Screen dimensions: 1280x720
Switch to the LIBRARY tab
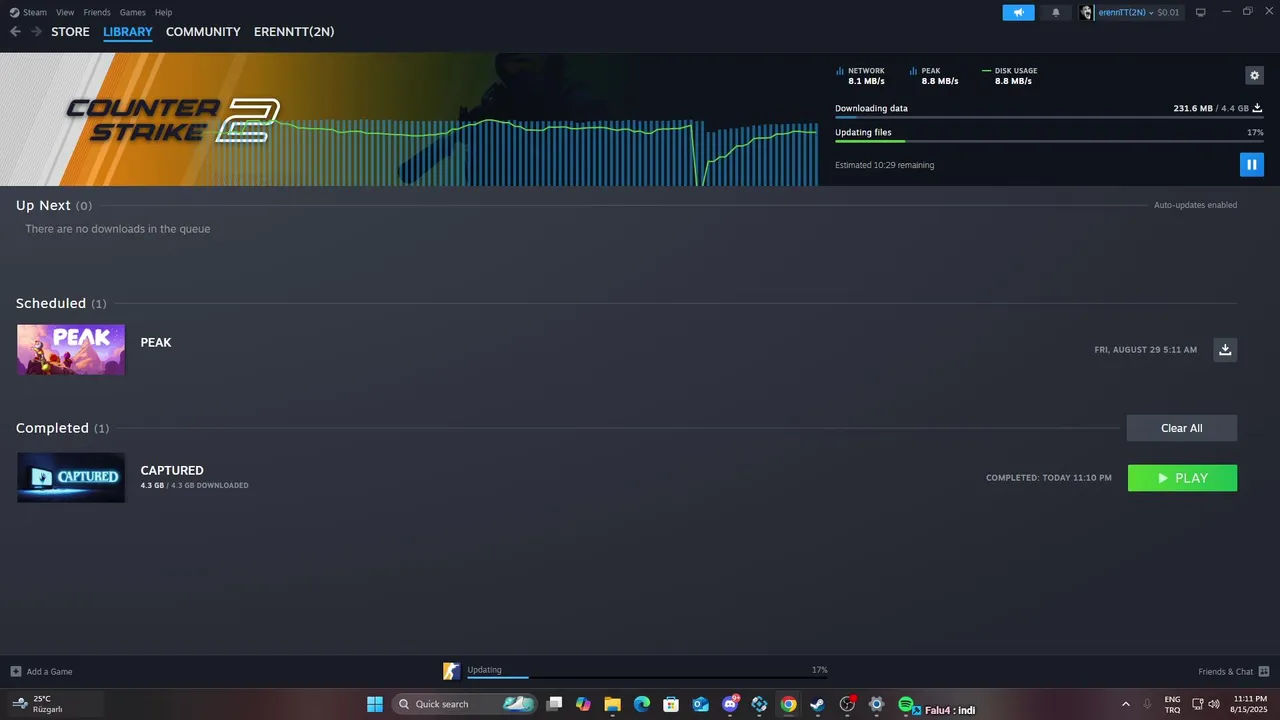point(128,32)
